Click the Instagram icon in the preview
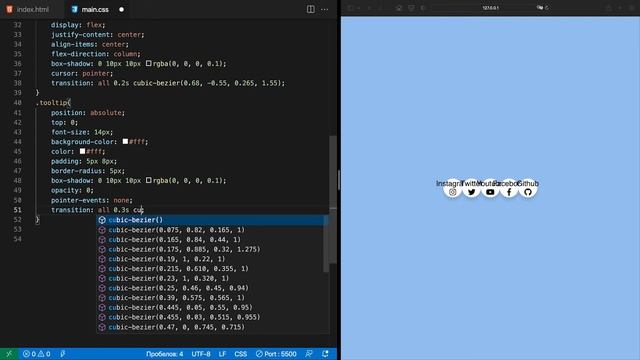The width and height of the screenshot is (640, 360). point(452,192)
